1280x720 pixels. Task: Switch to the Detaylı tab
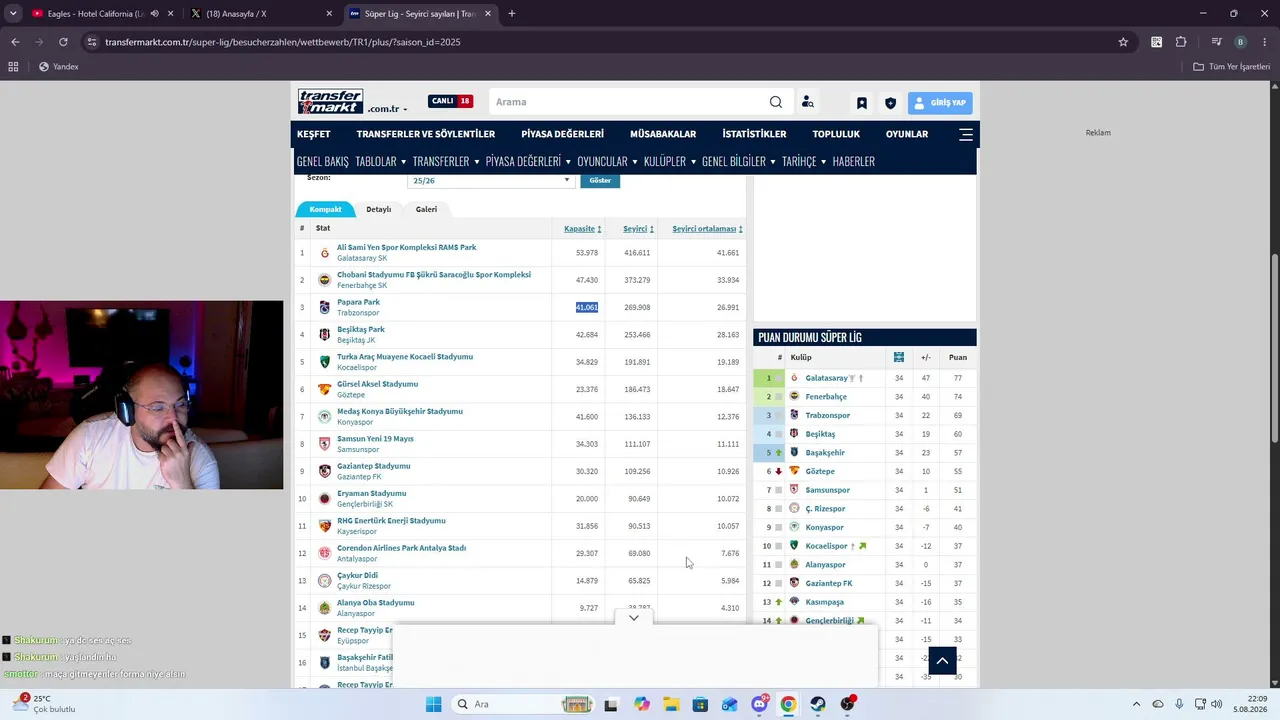pos(378,209)
